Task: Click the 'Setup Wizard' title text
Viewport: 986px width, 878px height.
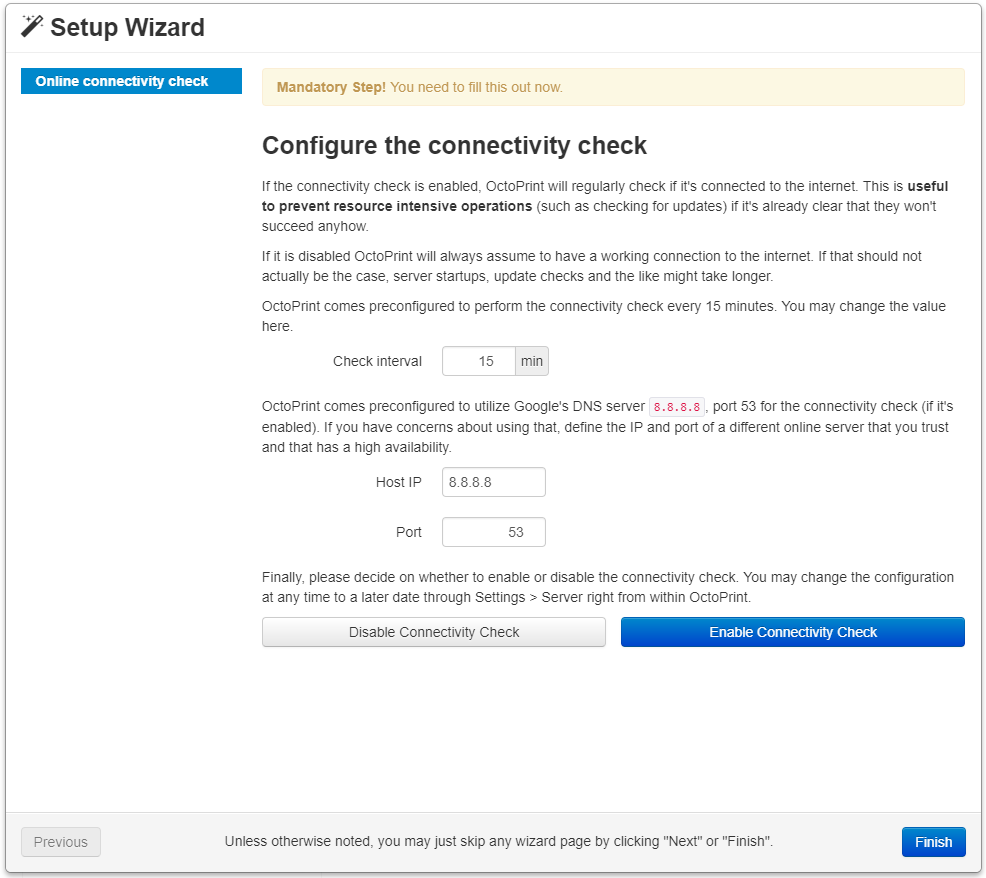Action: click(127, 27)
